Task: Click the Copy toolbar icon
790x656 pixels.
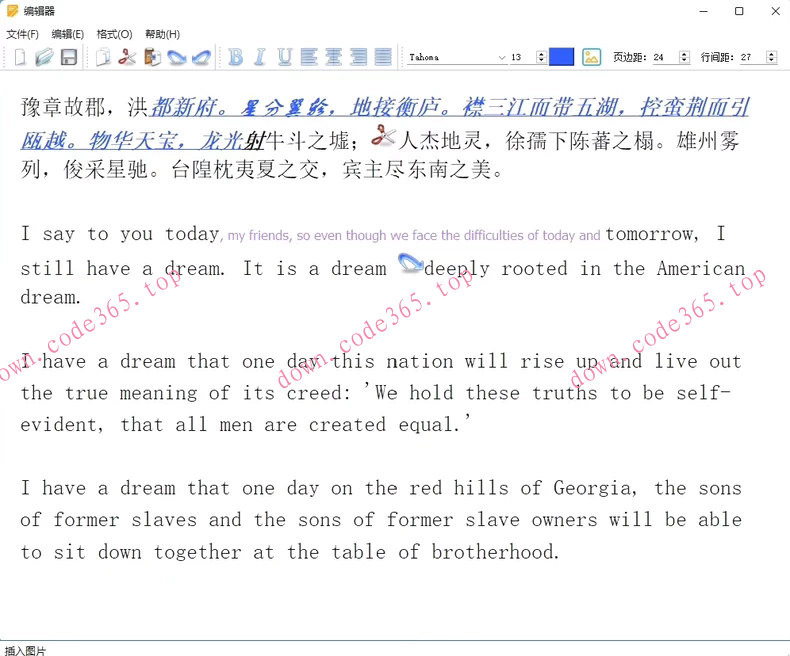Action: pos(103,57)
